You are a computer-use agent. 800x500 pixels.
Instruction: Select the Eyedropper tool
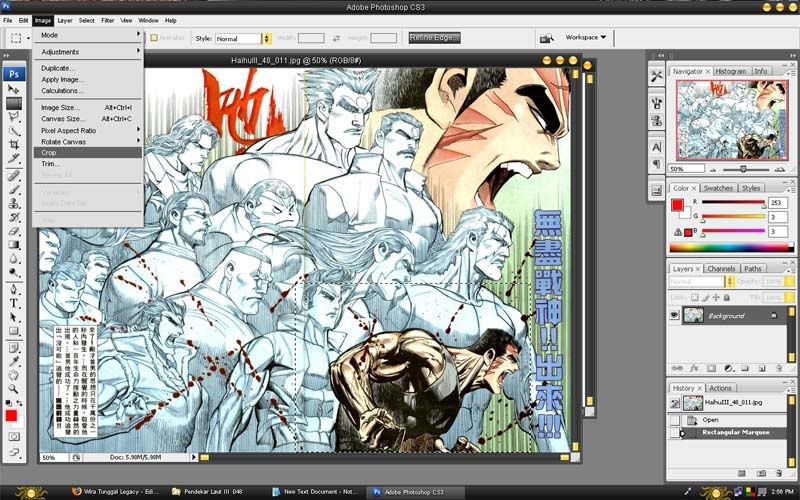[x=14, y=362]
